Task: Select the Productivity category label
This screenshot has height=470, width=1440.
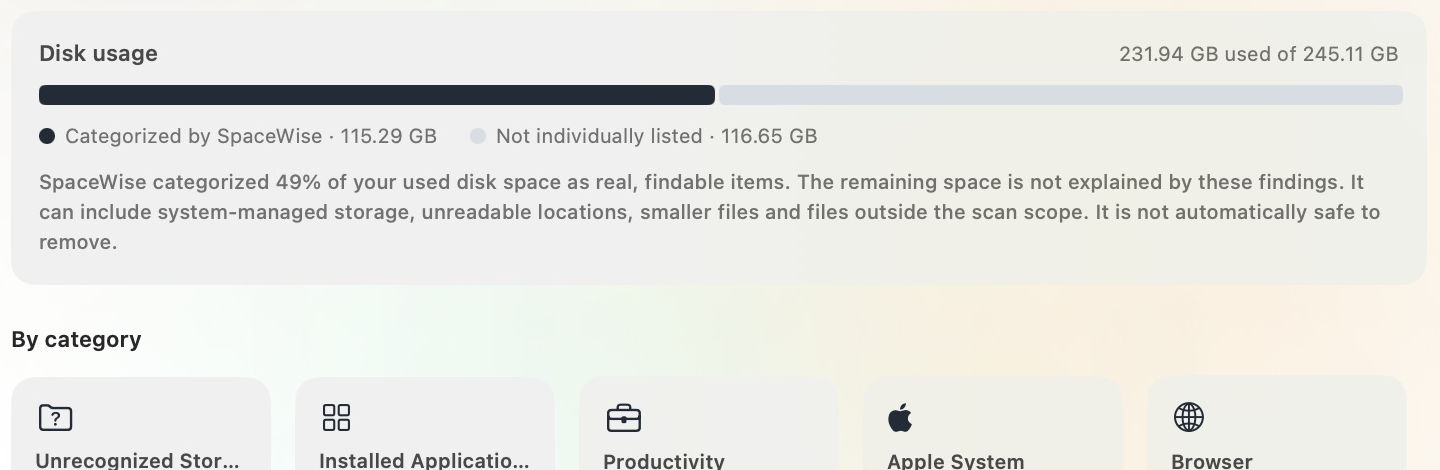Action: tap(664, 461)
